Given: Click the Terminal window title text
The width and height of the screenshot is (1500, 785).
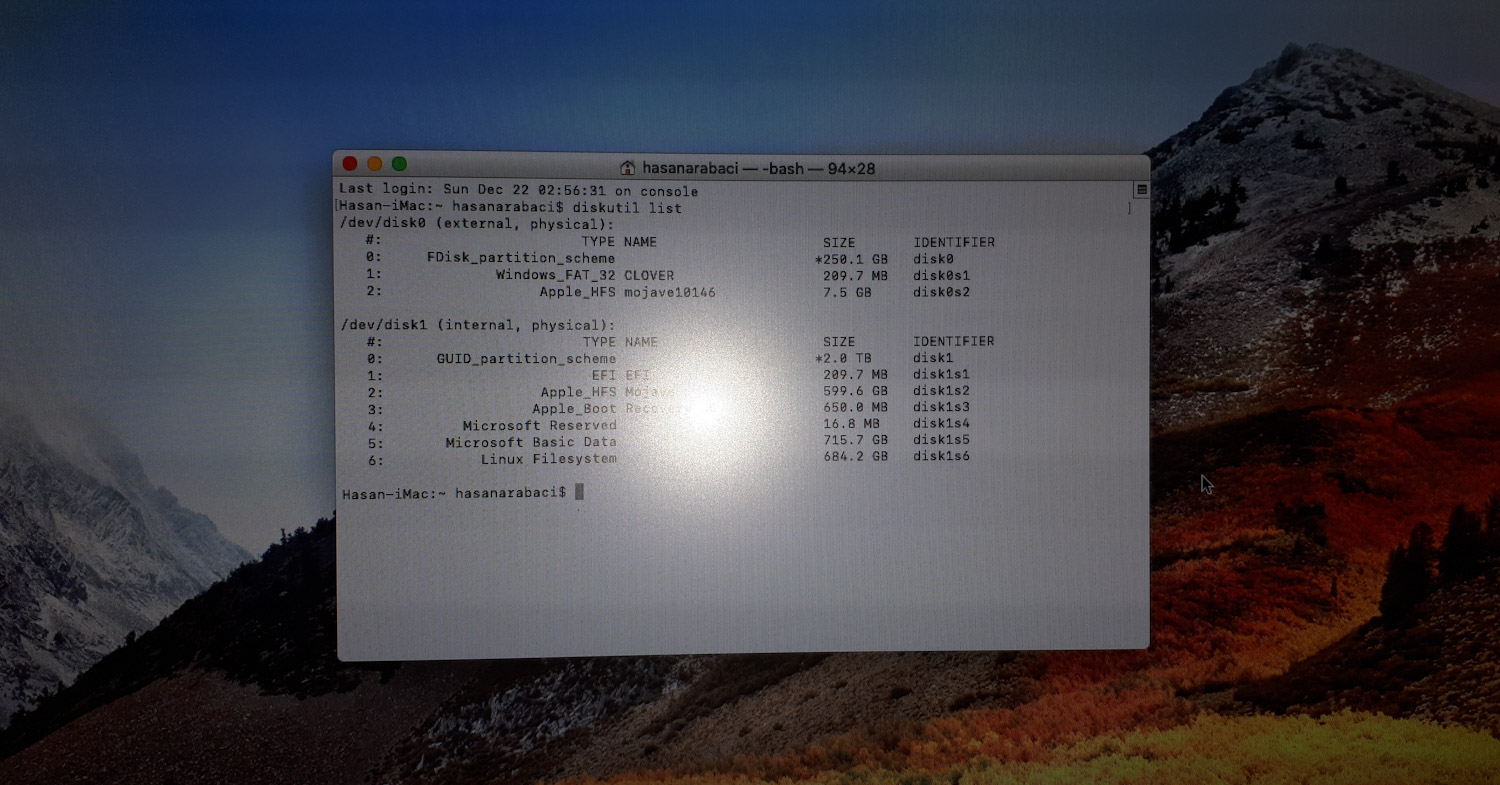Looking at the screenshot, I should click(758, 168).
